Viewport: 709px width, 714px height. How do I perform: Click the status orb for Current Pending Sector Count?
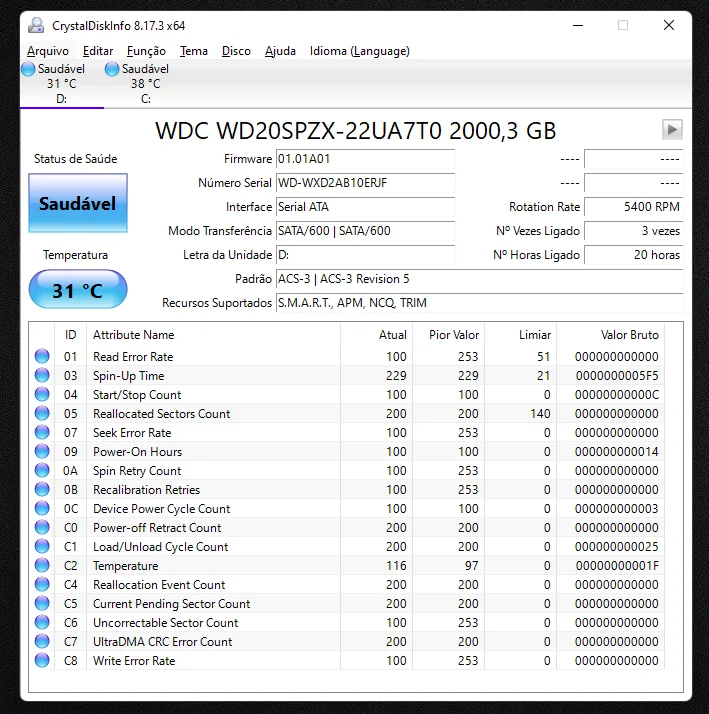click(42, 603)
